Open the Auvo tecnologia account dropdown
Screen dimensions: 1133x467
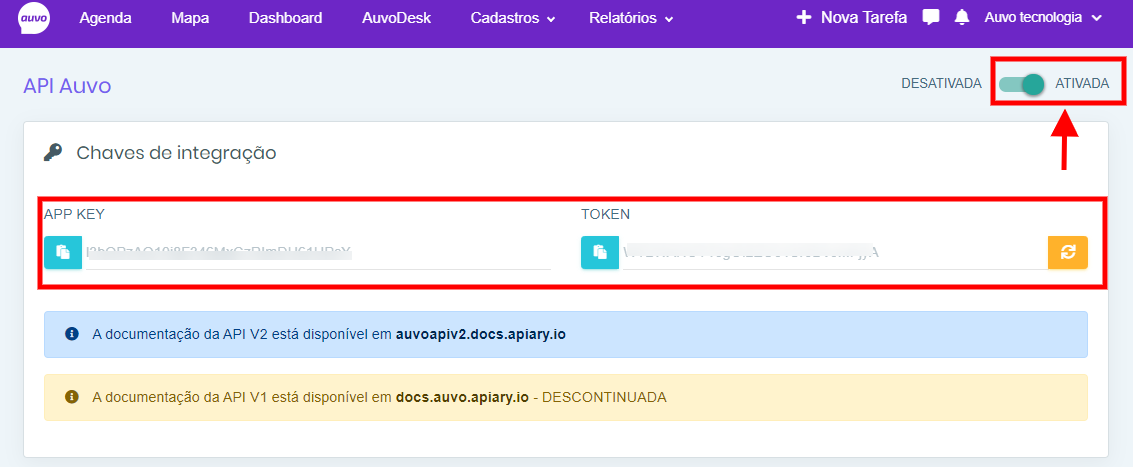pyautogui.click(x=1042, y=18)
